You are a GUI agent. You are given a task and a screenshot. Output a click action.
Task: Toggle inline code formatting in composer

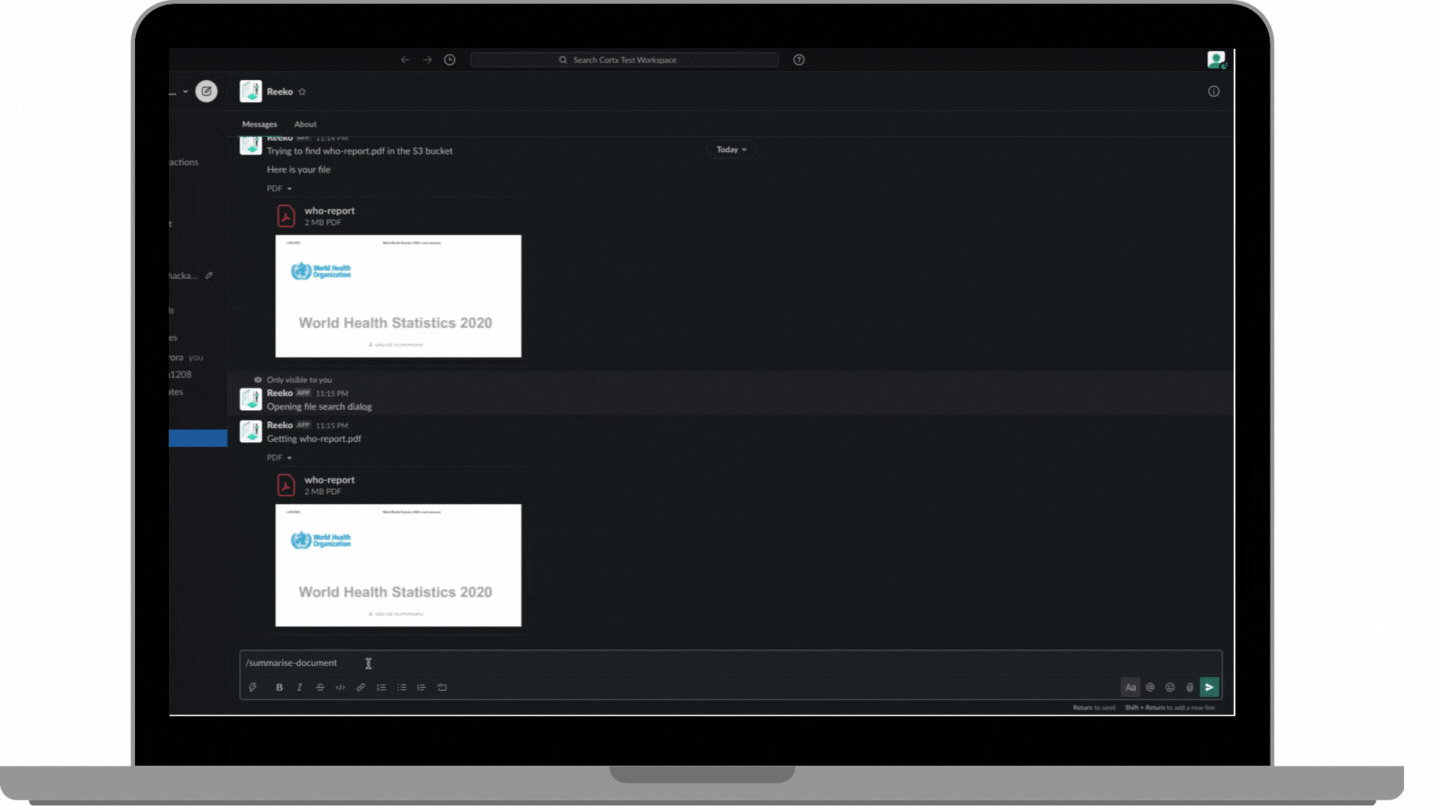(340, 688)
